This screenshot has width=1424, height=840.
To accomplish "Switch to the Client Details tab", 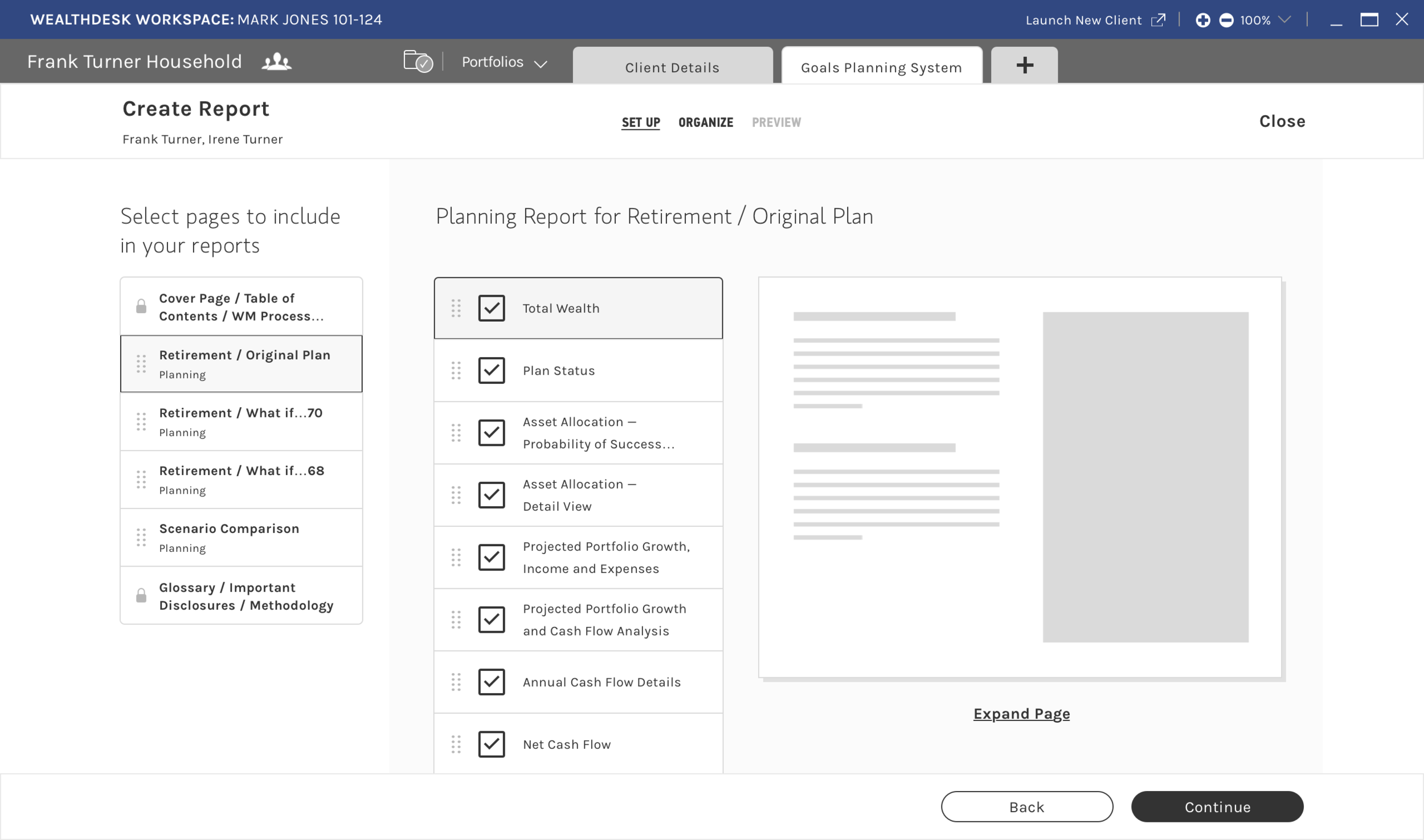I will [x=672, y=67].
